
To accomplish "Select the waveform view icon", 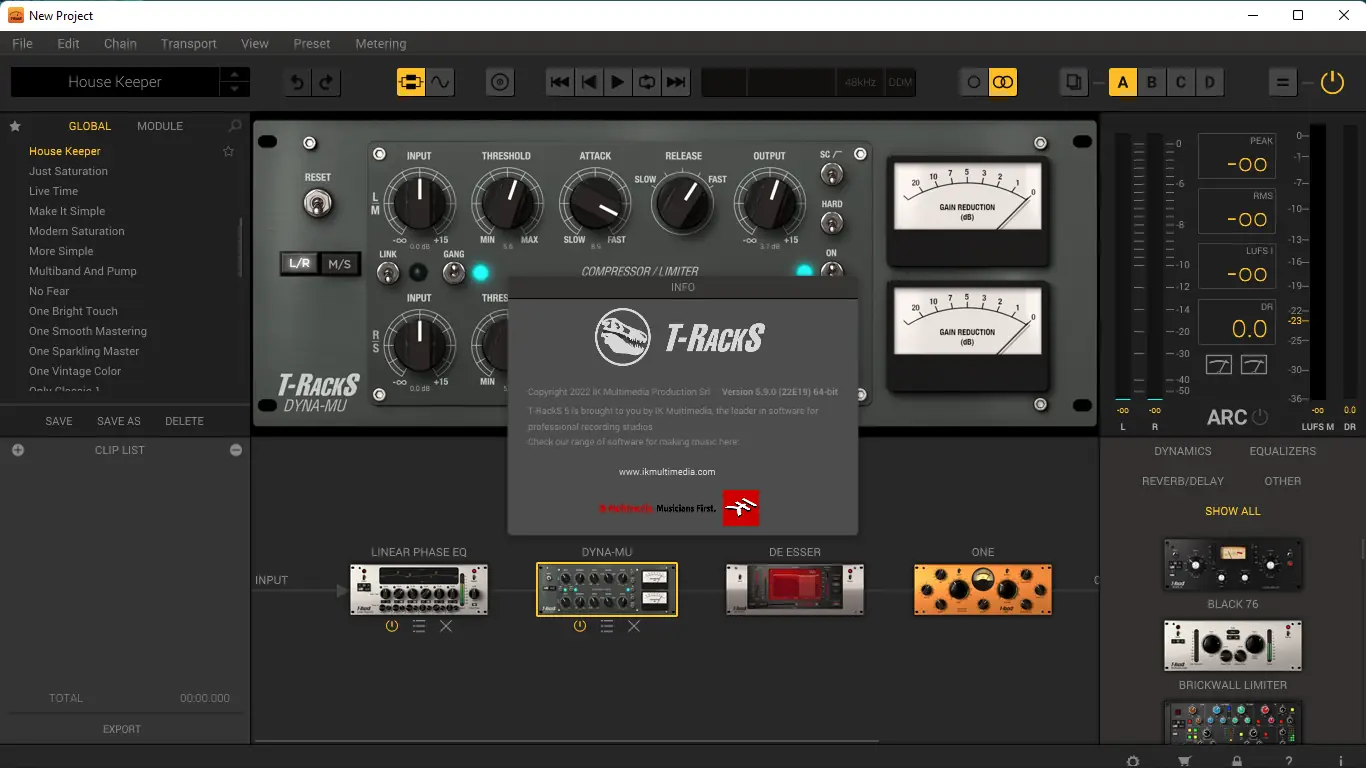I will [x=441, y=82].
